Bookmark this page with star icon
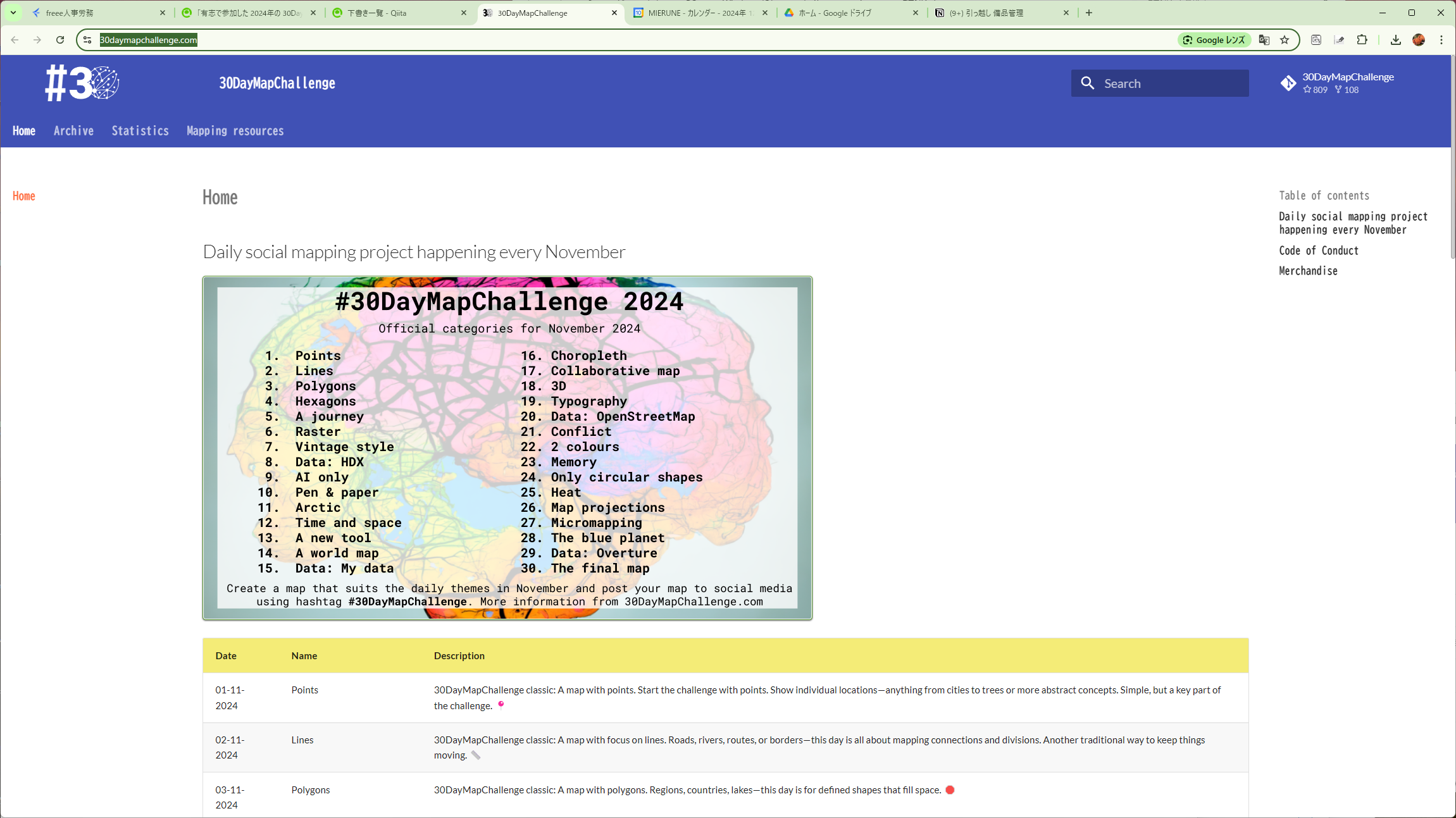The image size is (1456, 818). pos(1285,40)
